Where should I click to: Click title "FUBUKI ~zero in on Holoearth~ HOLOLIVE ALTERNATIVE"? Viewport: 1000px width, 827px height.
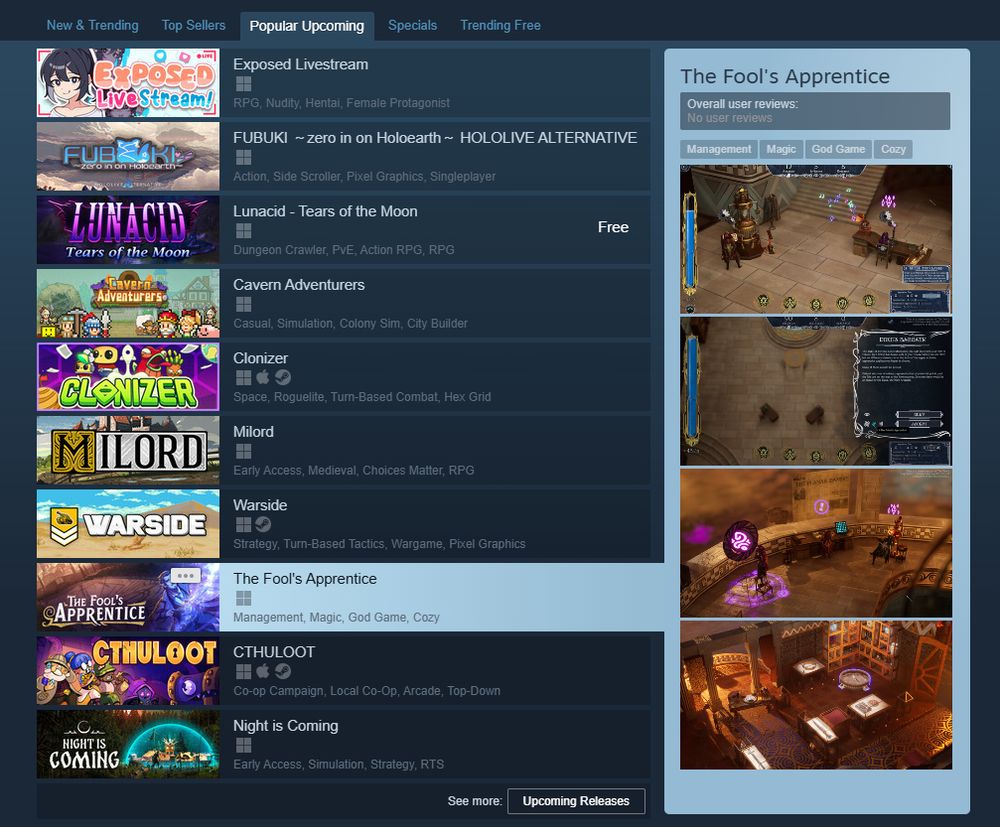tap(435, 138)
